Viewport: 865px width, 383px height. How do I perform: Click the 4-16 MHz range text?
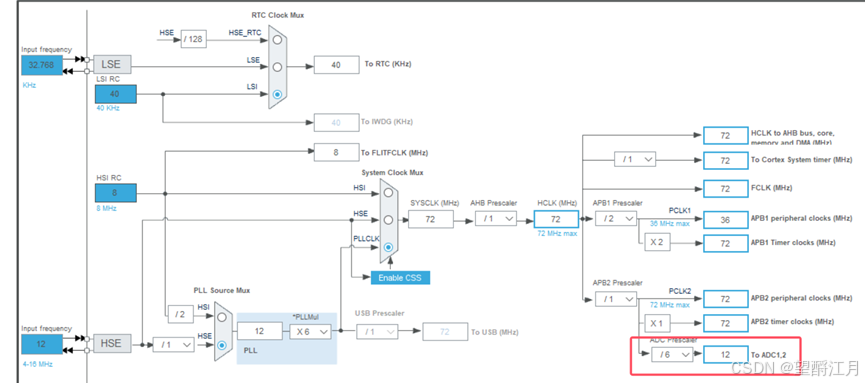(38, 364)
